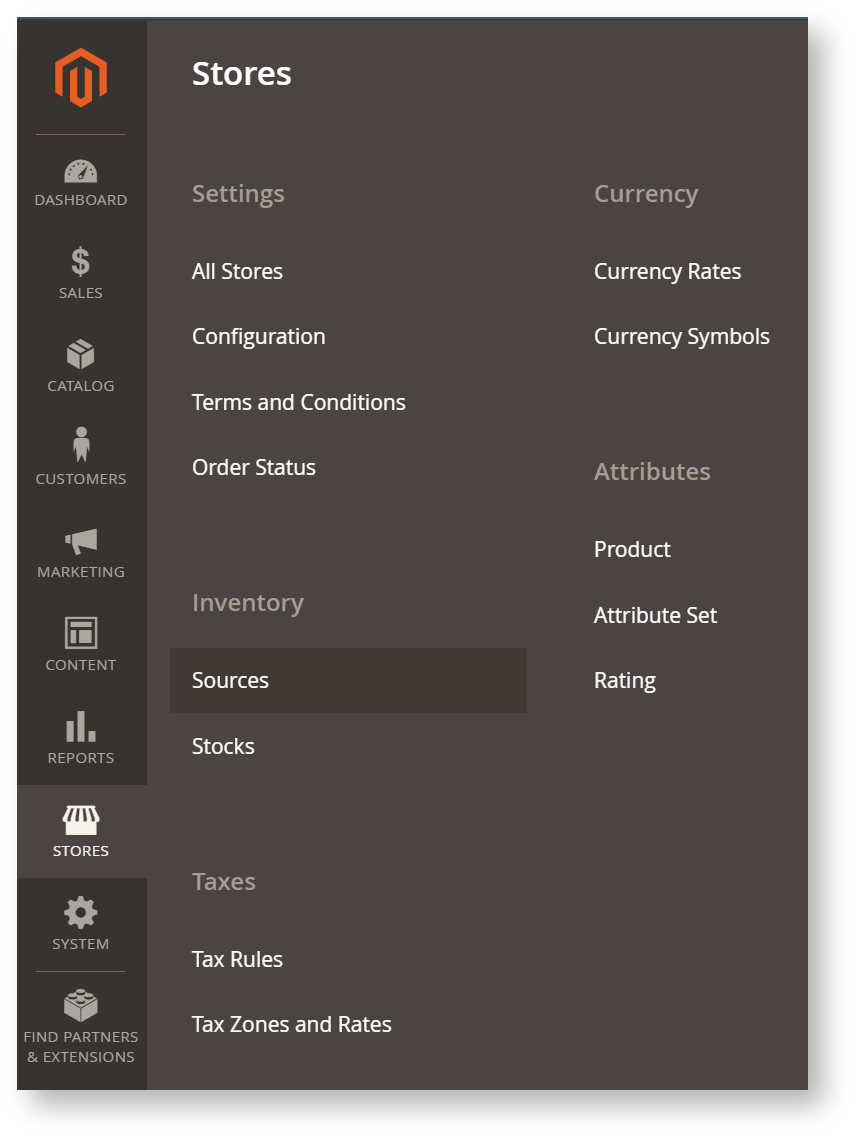Open the Marketing megaphone icon
Viewport: 856px width, 1138px height.
[81, 541]
